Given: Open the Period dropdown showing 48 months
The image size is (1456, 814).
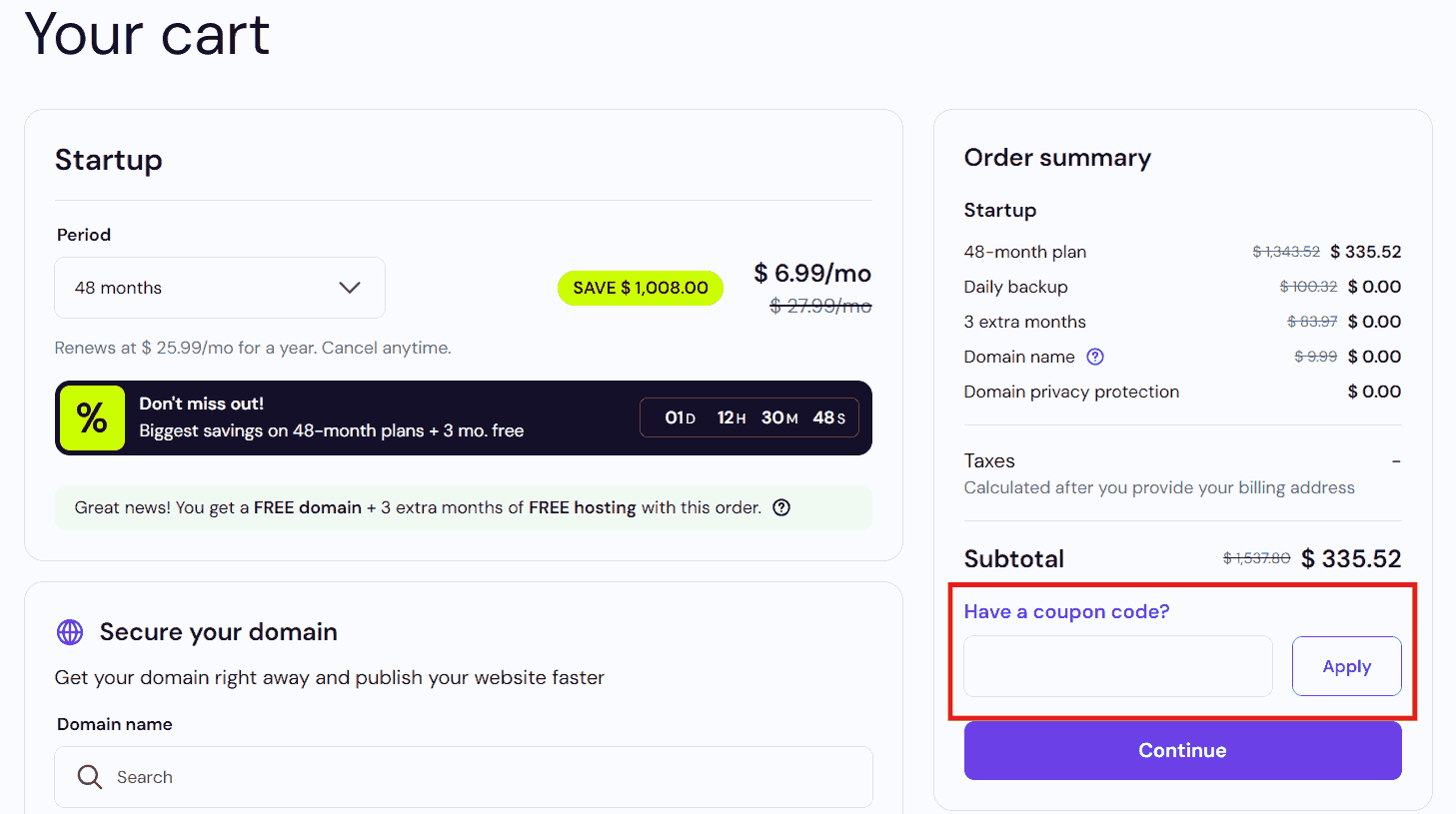Looking at the screenshot, I should (x=220, y=288).
